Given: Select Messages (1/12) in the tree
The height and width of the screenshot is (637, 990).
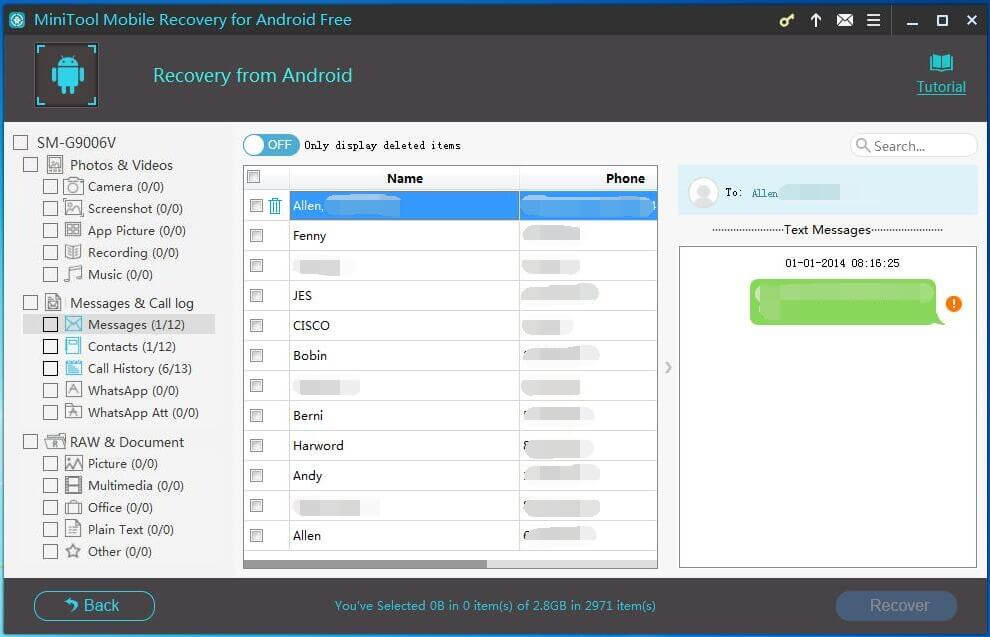Looking at the screenshot, I should click(136, 324).
